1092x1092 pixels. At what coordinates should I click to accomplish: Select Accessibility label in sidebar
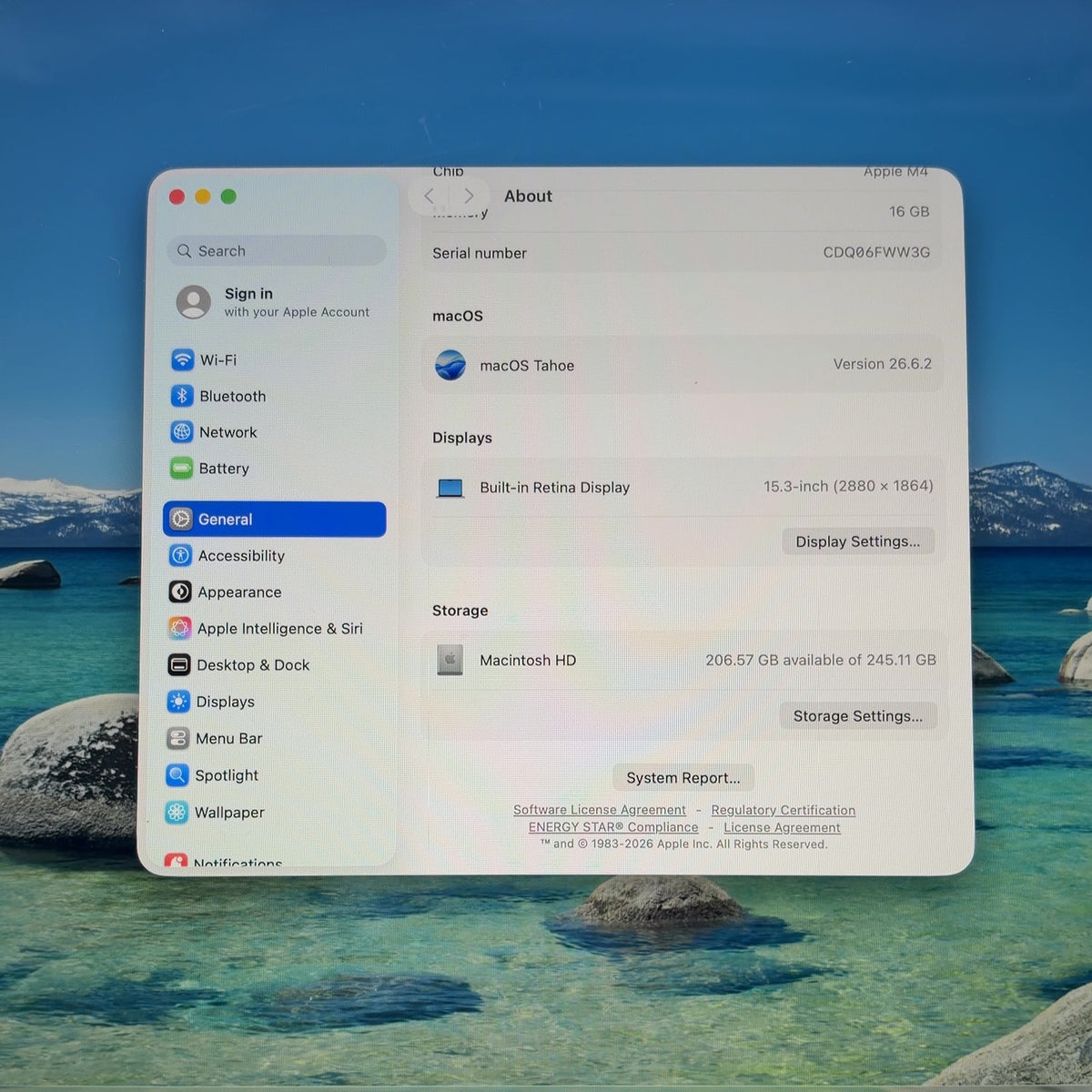click(241, 556)
